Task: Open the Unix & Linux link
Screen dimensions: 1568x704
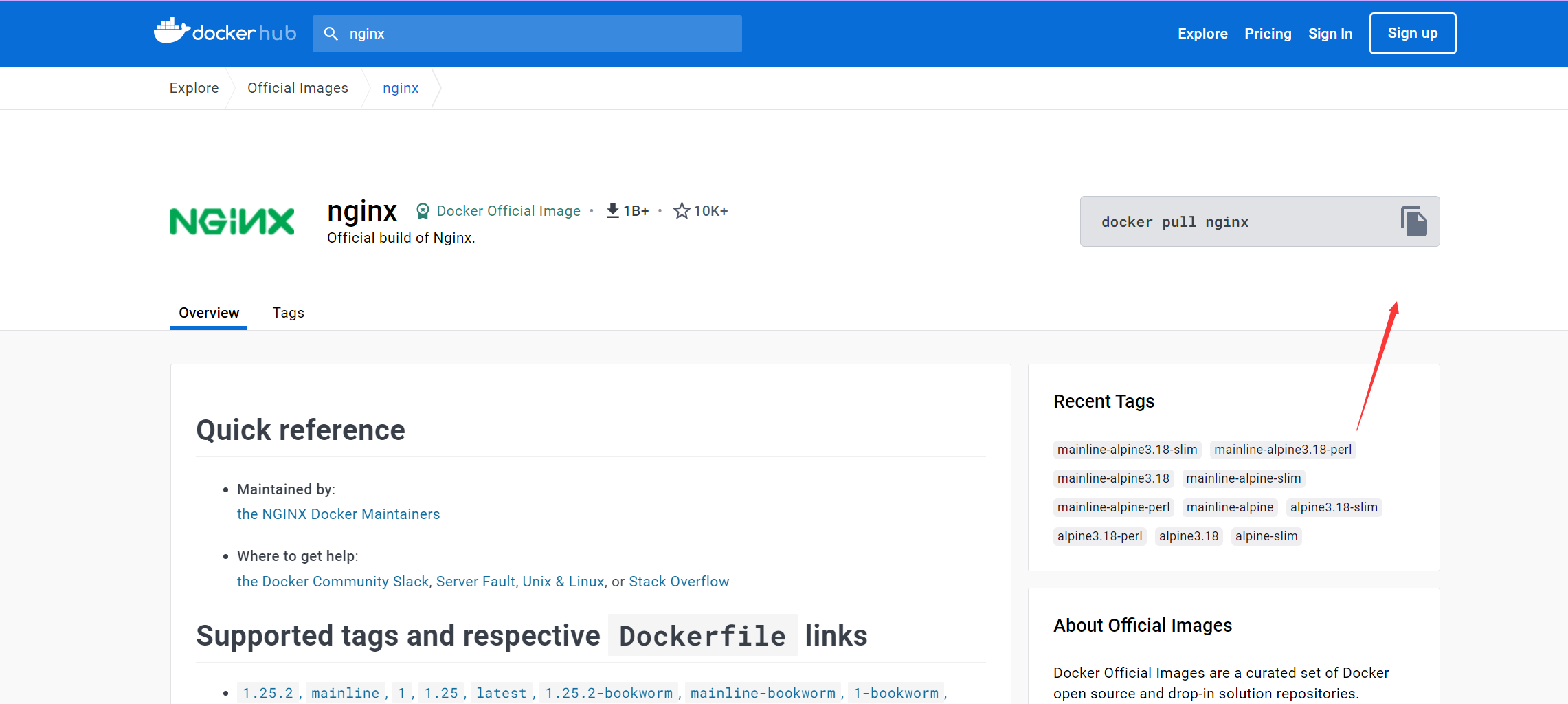Action: [563, 582]
